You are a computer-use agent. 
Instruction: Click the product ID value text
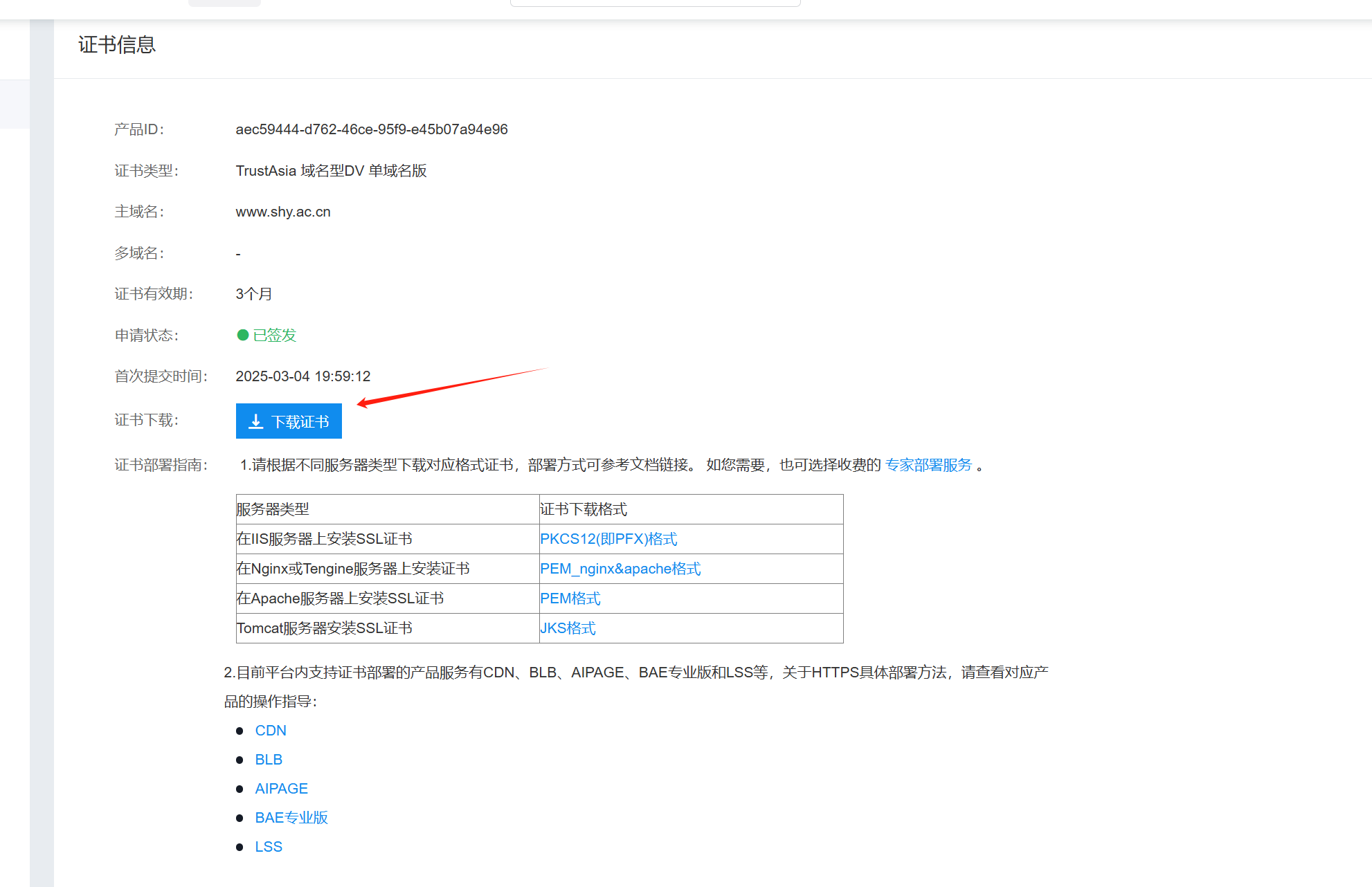371,129
